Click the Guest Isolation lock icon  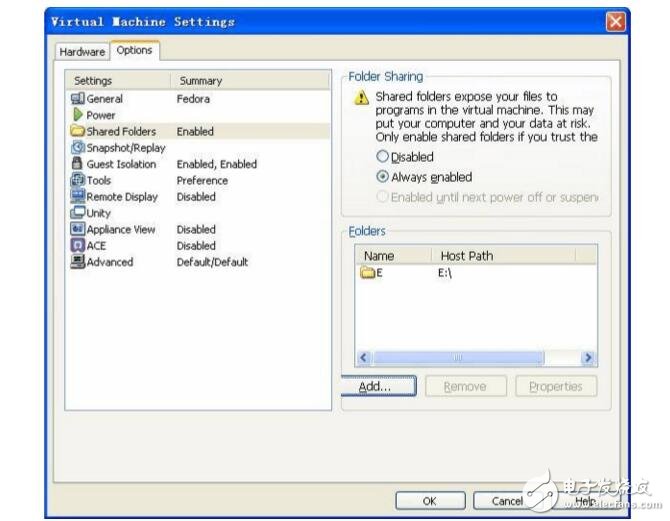[x=77, y=164]
